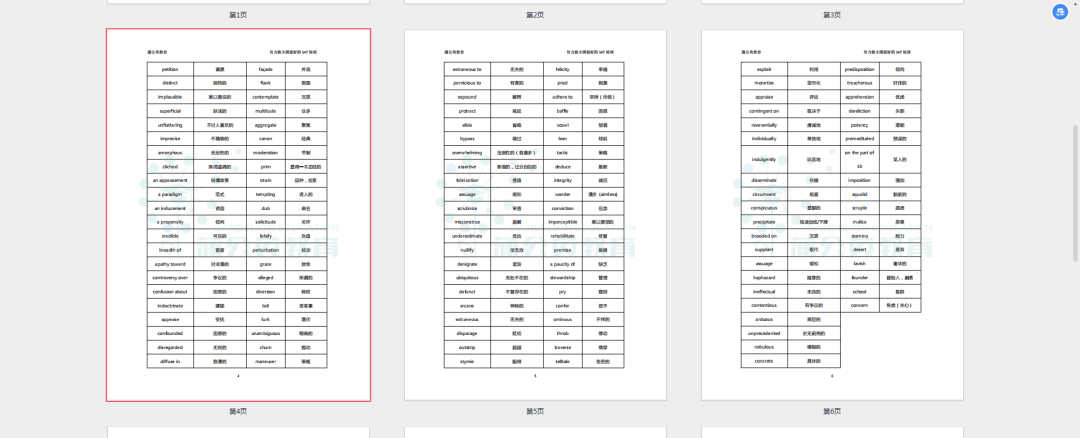Click the 'diffuse in' cell on page 4
The width and height of the screenshot is (1080, 438).
[169, 360]
